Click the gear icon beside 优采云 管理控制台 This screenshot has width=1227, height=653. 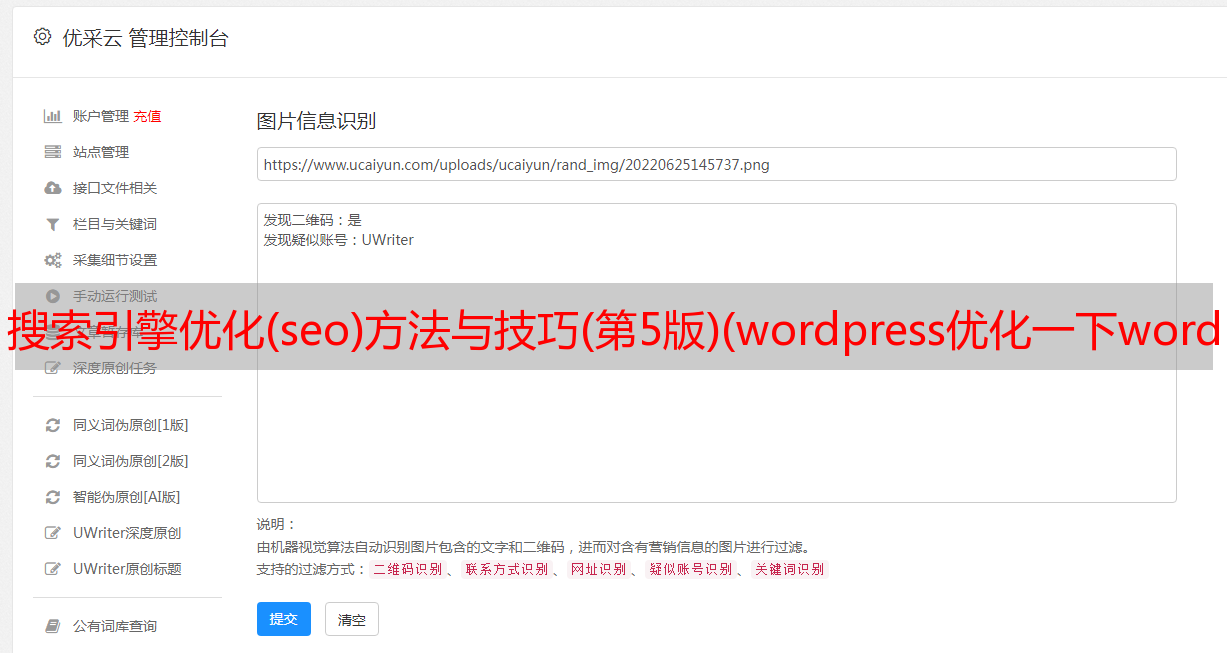click(x=42, y=37)
